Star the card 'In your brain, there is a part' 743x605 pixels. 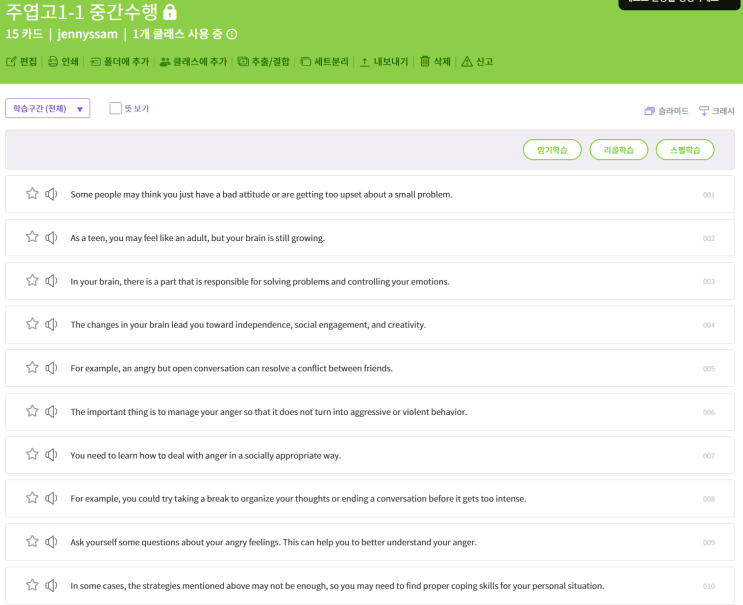click(32, 280)
